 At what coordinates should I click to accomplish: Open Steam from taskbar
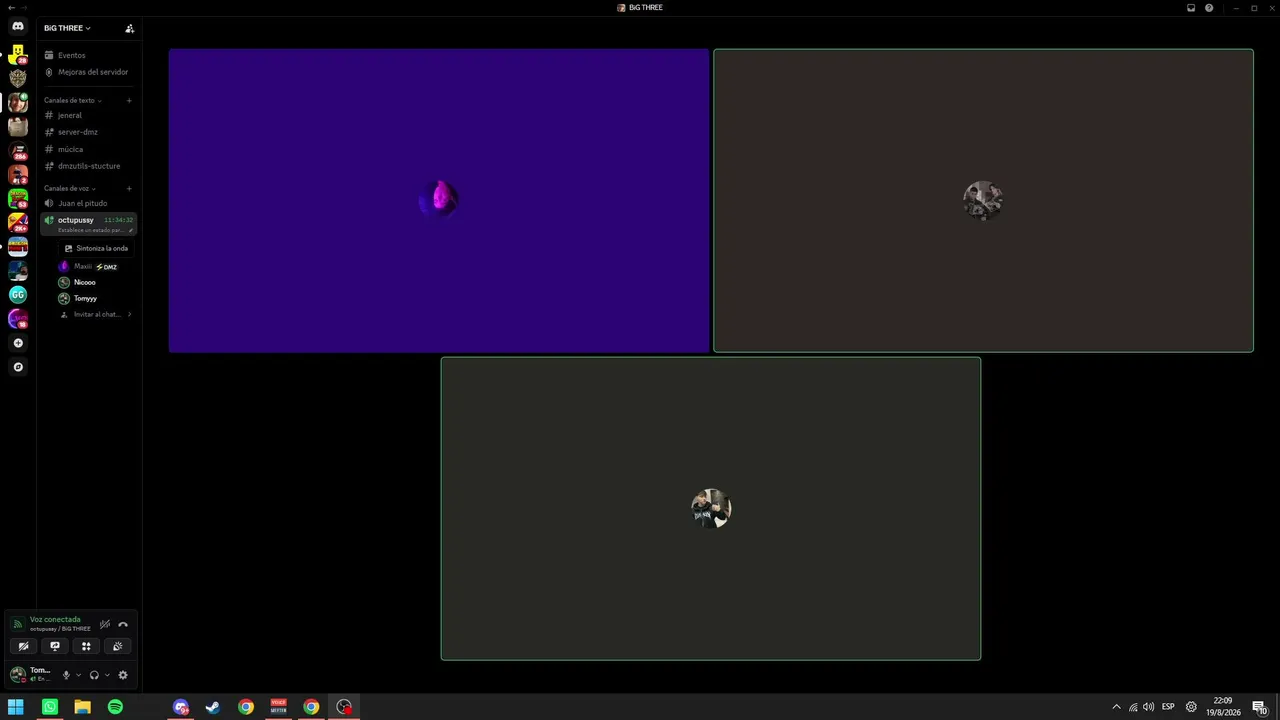[x=213, y=707]
